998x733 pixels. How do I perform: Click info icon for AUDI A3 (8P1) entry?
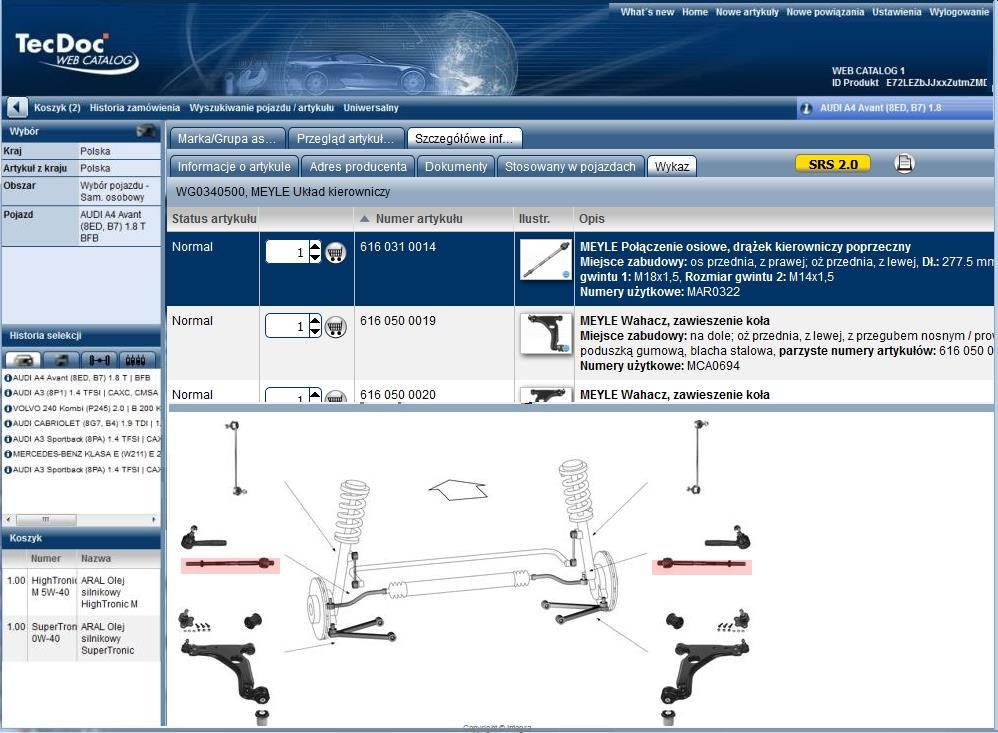click(x=8, y=393)
